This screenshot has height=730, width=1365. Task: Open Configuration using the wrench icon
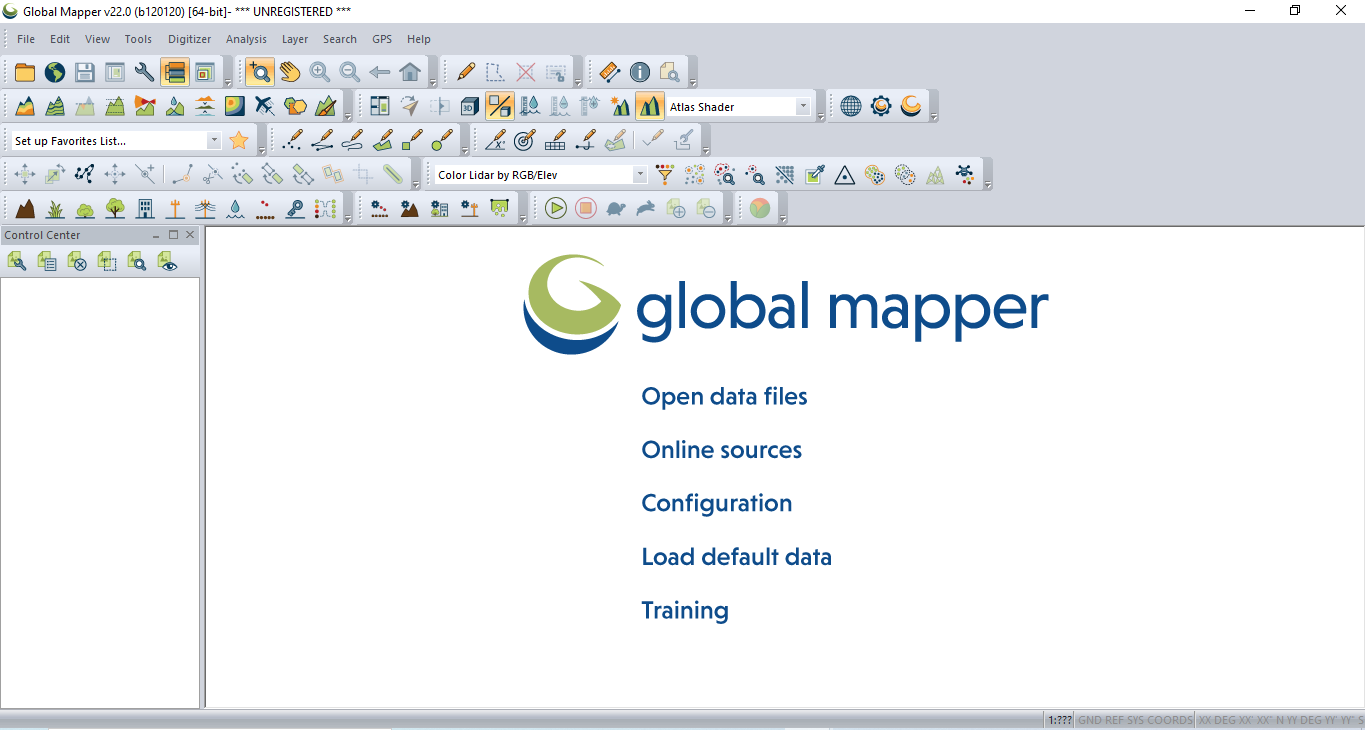[145, 72]
